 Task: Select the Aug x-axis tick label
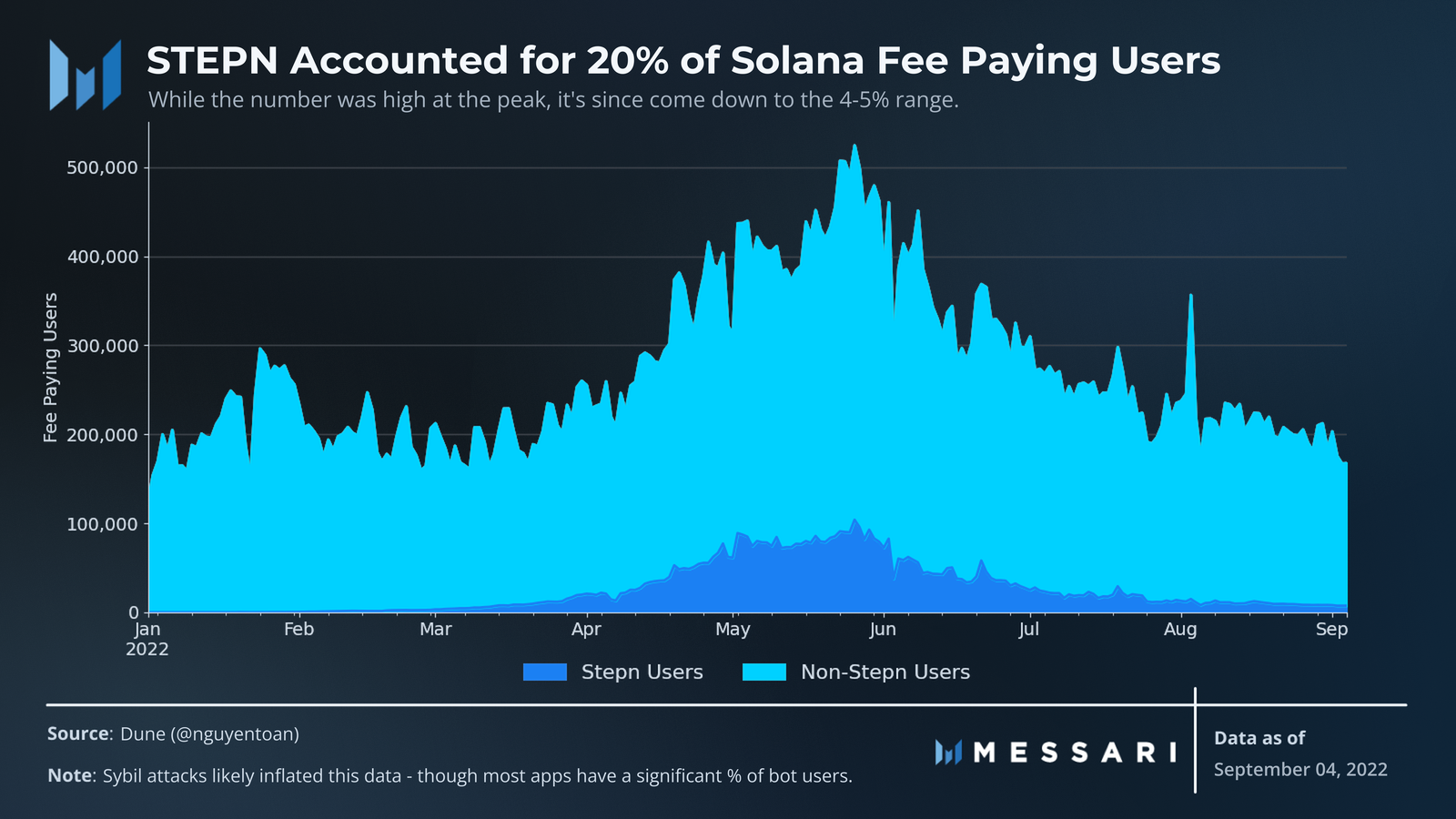(x=1180, y=630)
